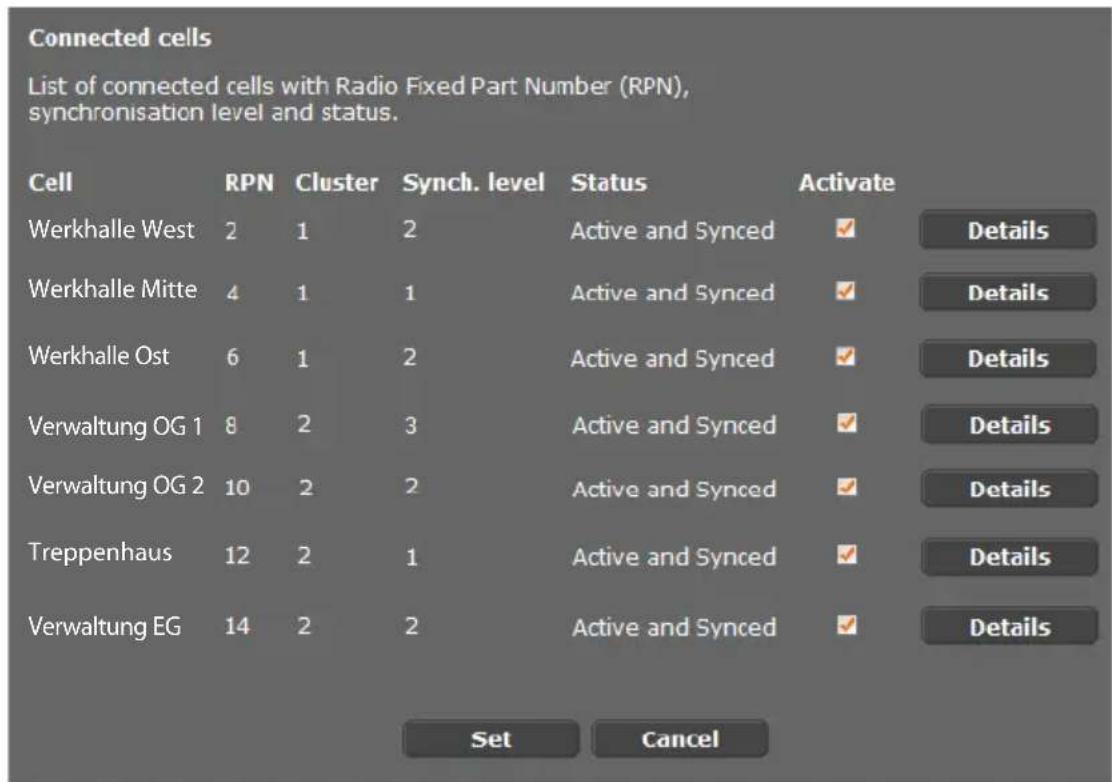This screenshot has width=1112, height=782.
Task: Toggle Activate checkbox for Werkhalle Mitte
Action: [x=845, y=291]
